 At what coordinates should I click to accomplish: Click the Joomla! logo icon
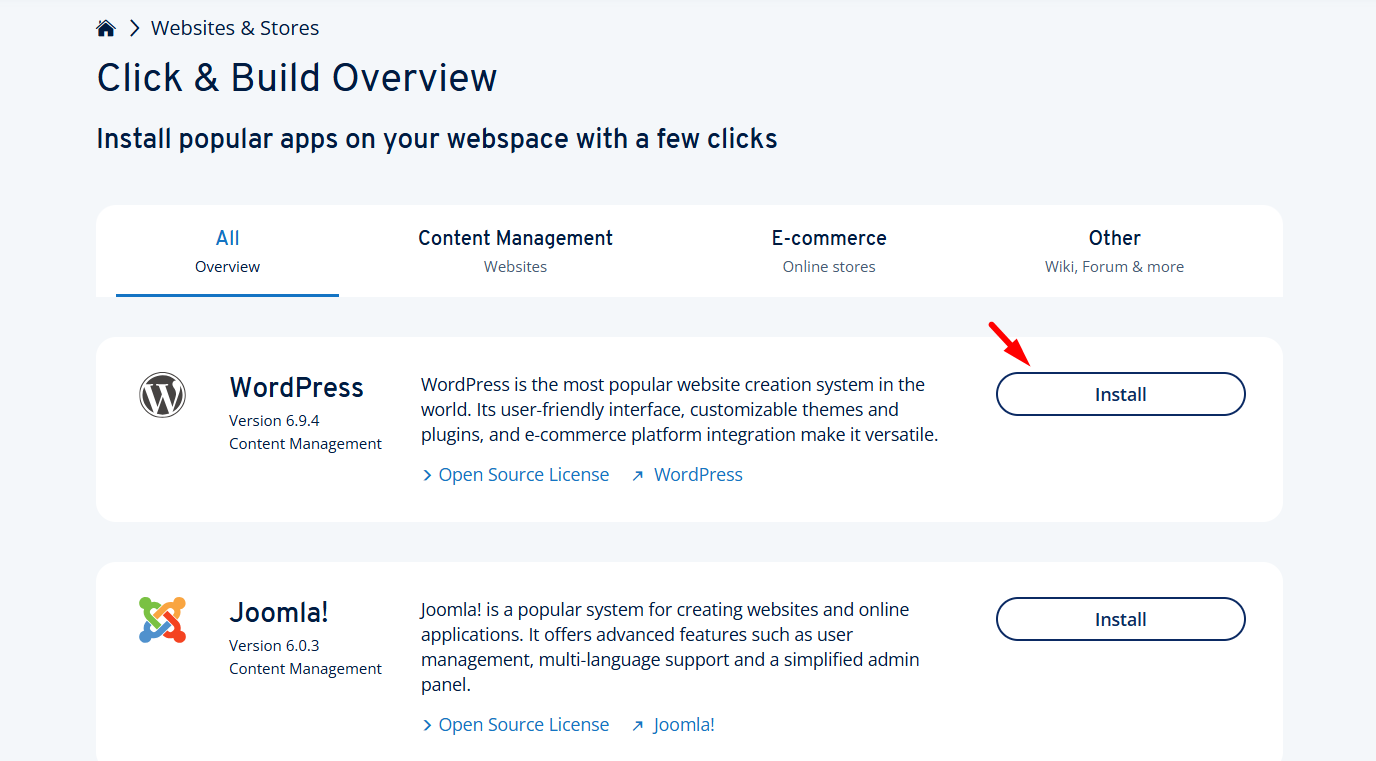tap(162, 620)
